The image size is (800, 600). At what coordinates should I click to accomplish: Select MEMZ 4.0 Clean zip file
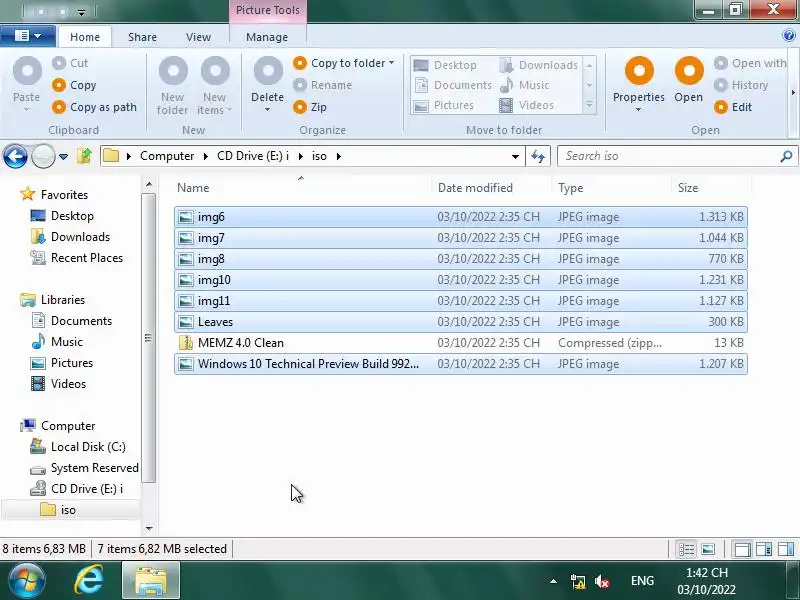click(461, 343)
